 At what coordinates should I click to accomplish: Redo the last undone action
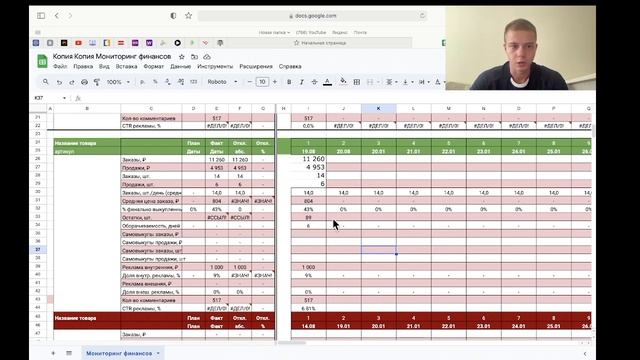tap(72, 82)
